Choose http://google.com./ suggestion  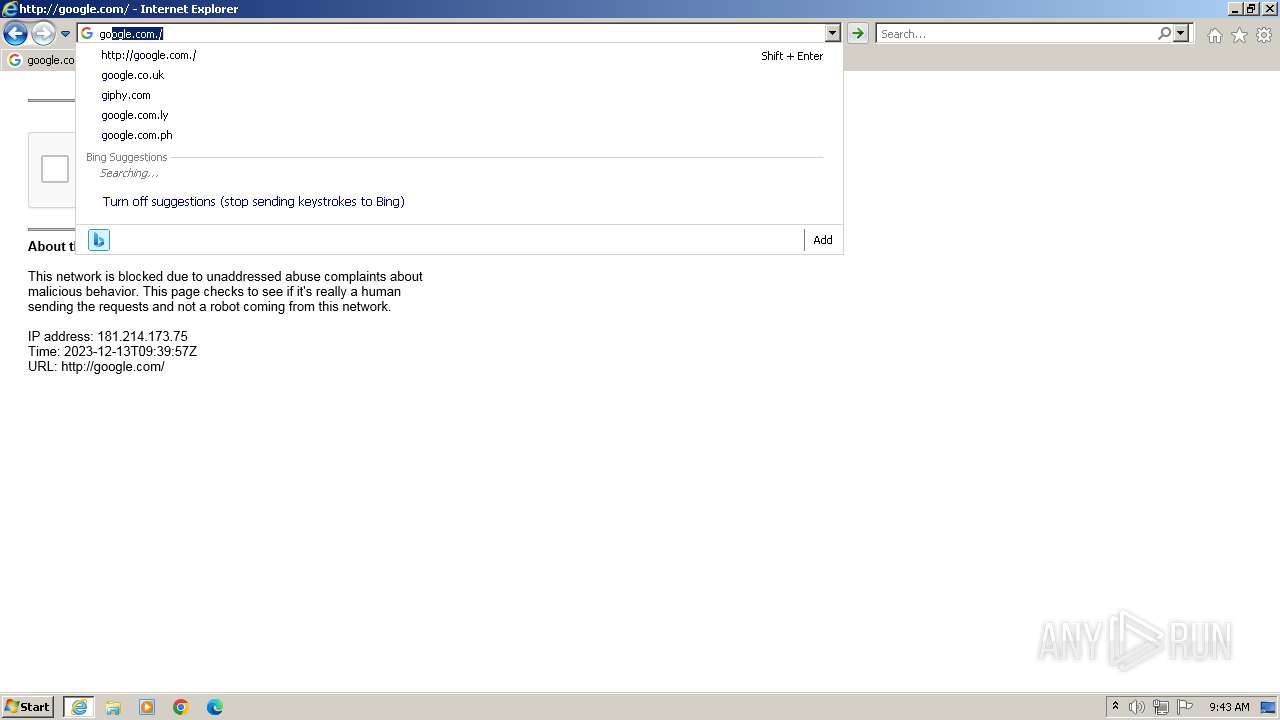(460, 55)
